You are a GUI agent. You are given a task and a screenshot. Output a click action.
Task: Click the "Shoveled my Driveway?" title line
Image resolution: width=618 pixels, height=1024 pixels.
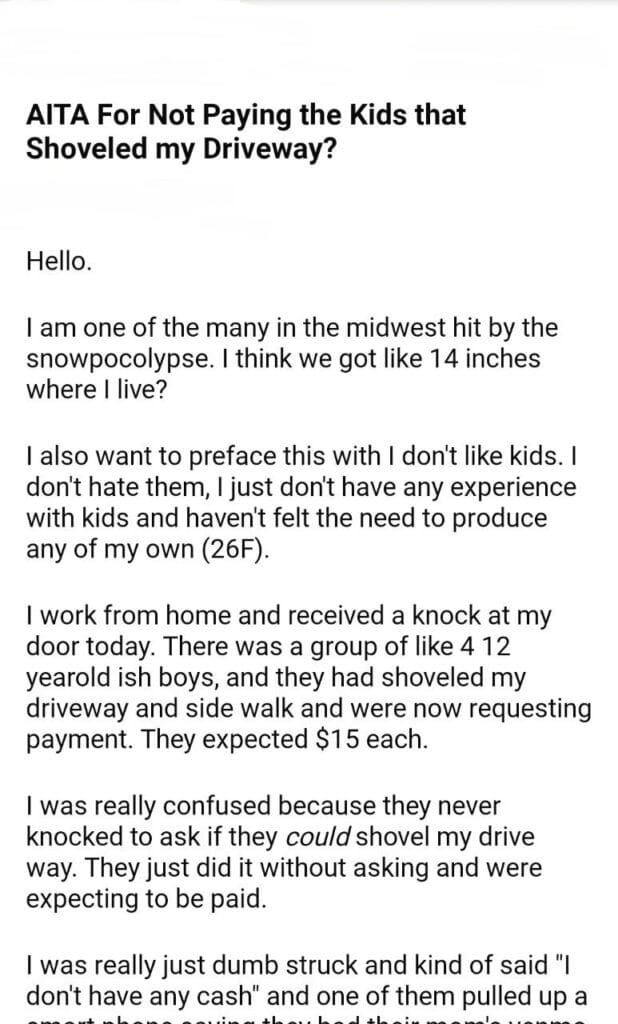[181, 149]
